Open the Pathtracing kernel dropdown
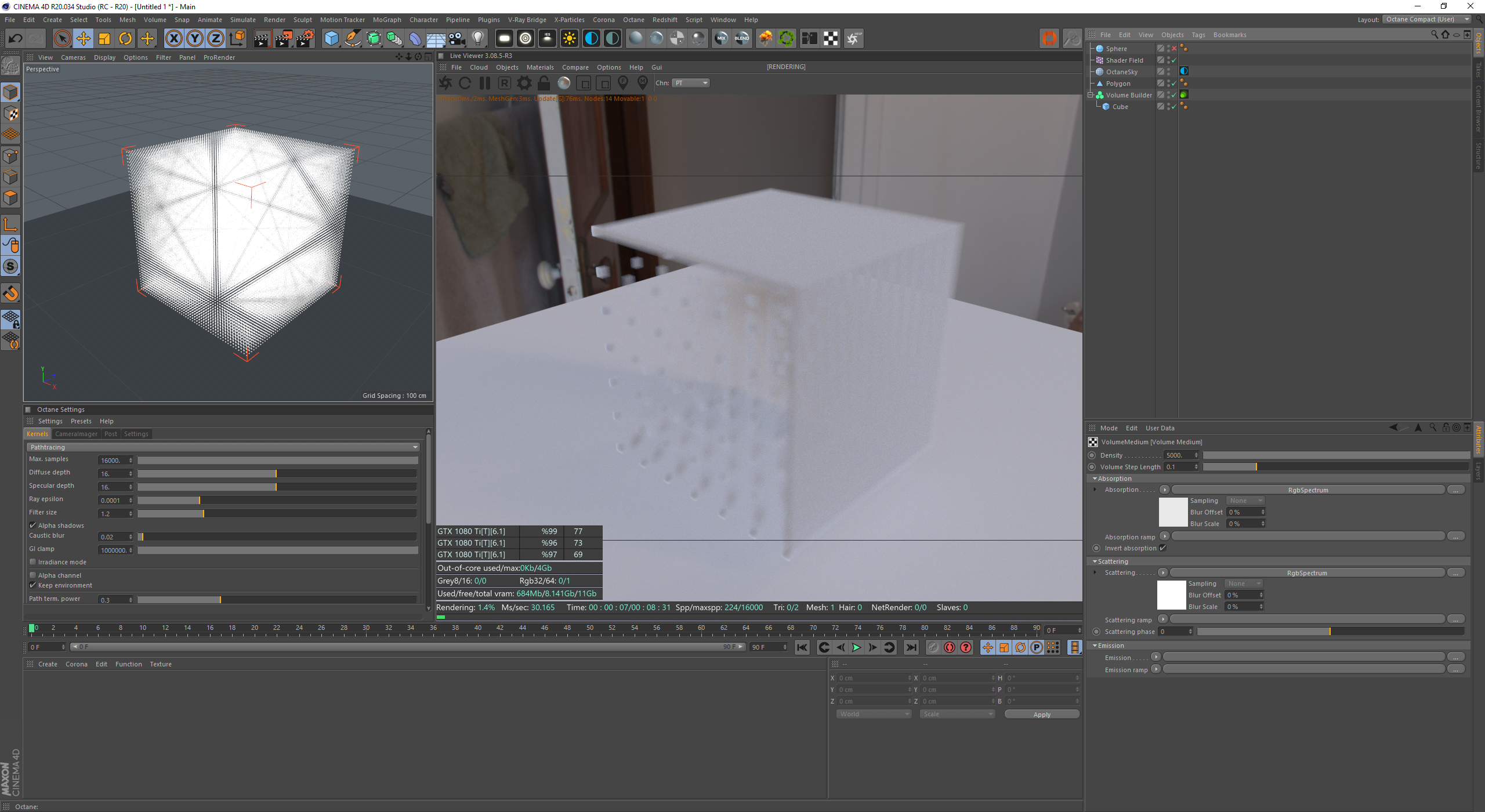Screen dimensions: 1485x812 click(x=223, y=447)
